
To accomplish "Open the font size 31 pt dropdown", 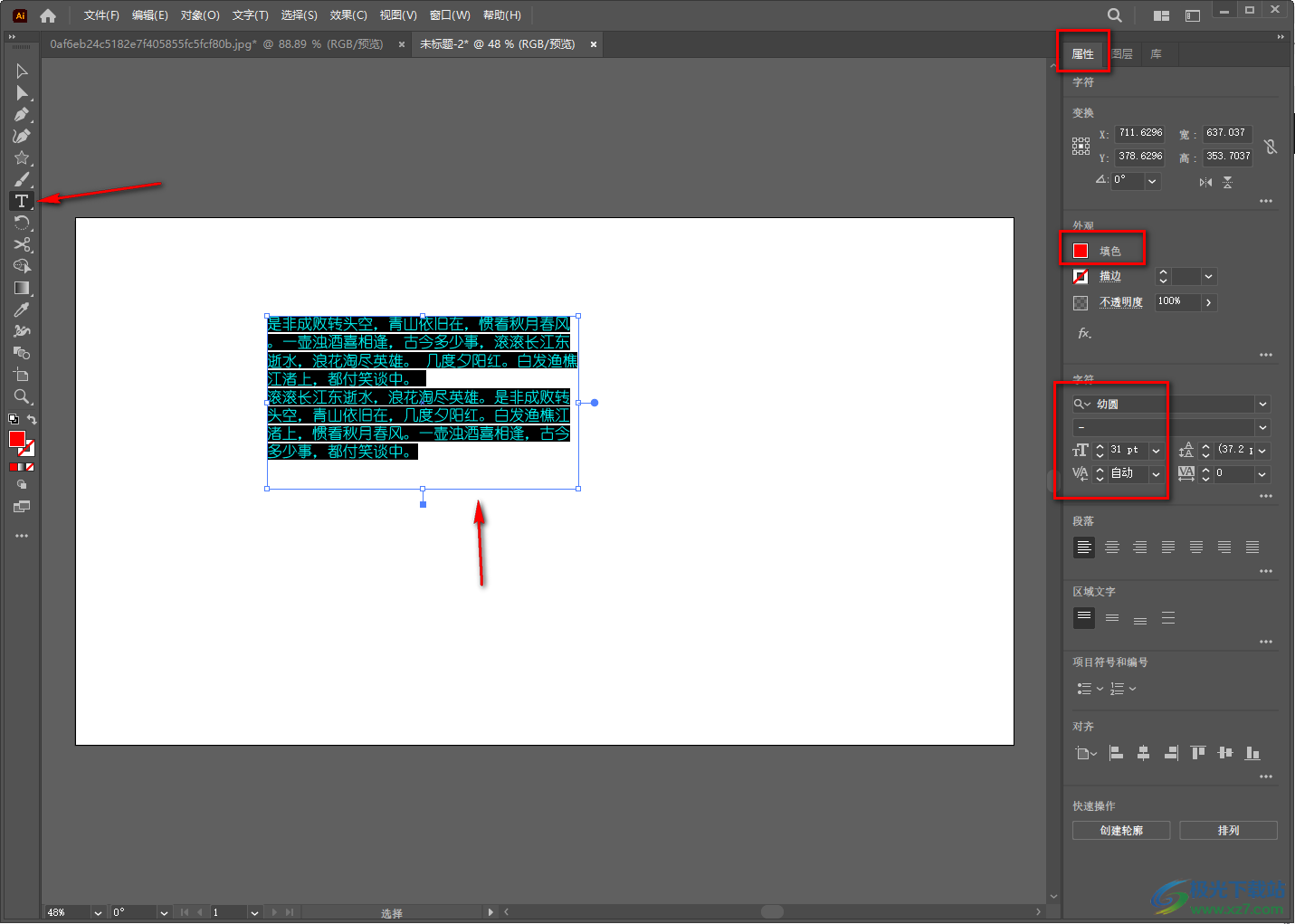I will click(x=1157, y=451).
